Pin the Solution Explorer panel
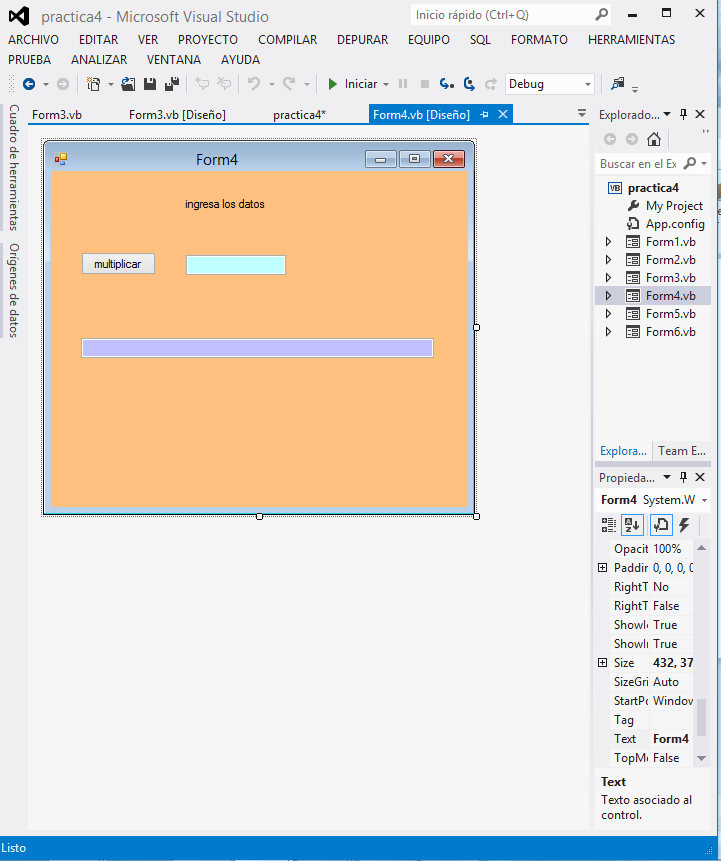 pos(683,114)
